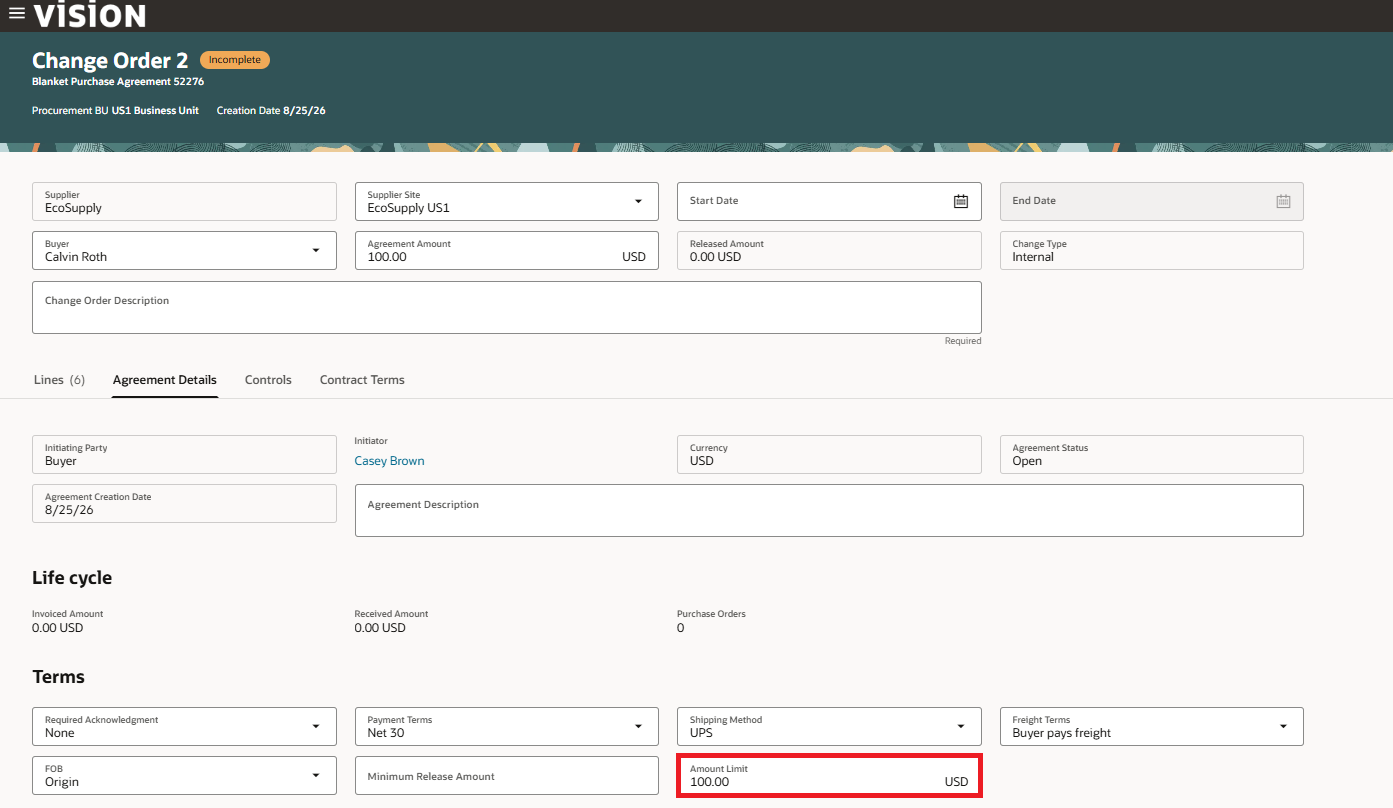Open the Casey Brown initiator link

390,461
